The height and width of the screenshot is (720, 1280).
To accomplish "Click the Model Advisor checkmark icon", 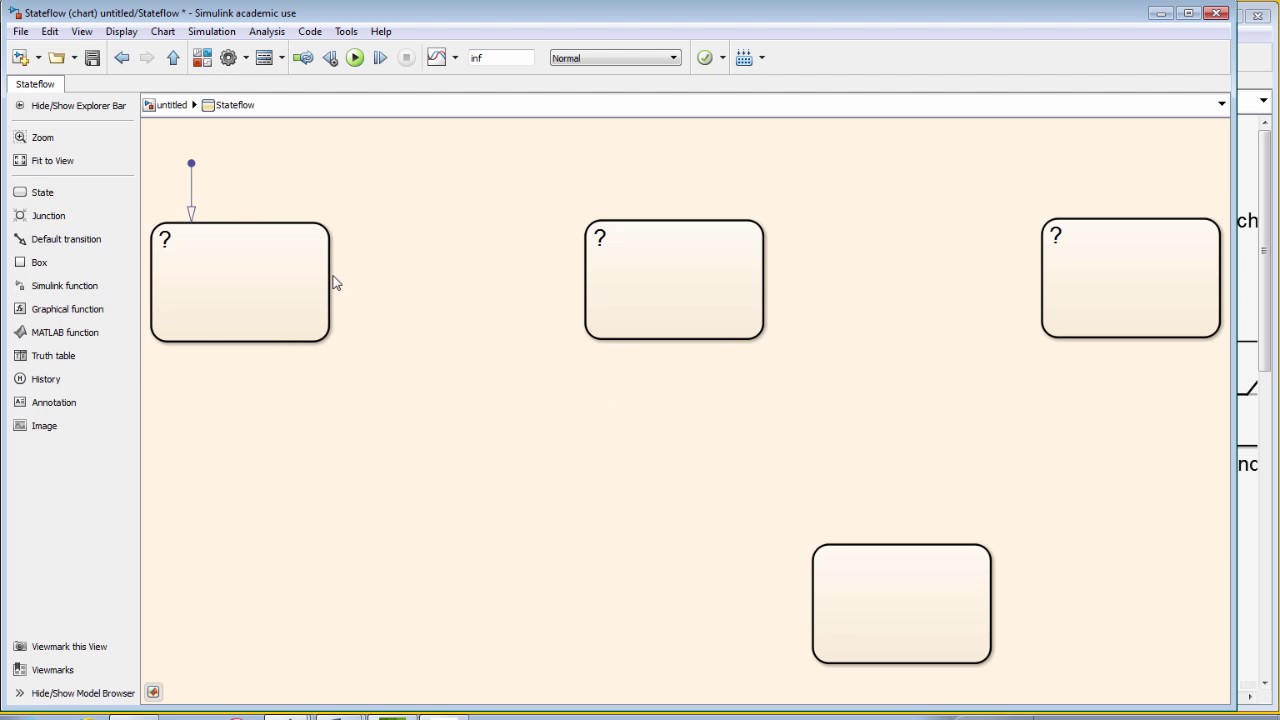I will click(705, 58).
